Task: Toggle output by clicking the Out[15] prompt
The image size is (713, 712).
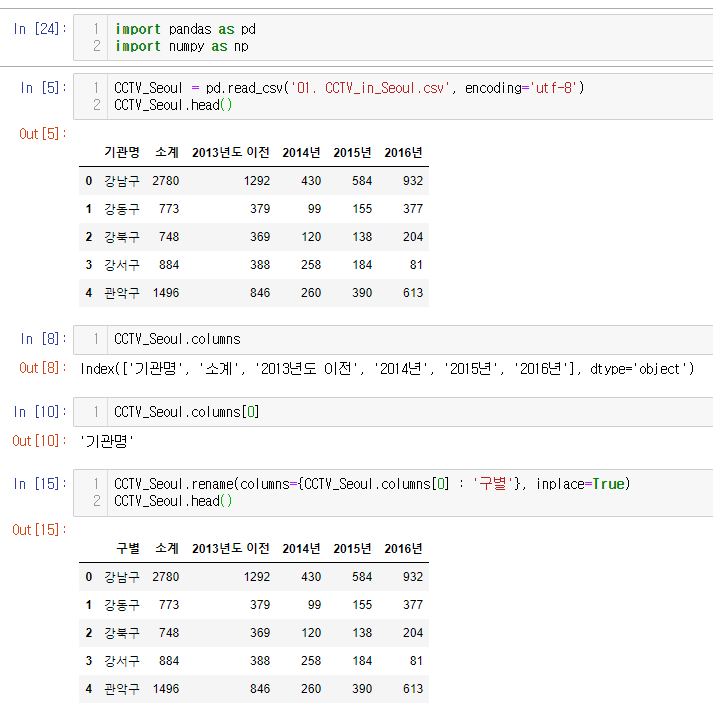Action: (36, 529)
